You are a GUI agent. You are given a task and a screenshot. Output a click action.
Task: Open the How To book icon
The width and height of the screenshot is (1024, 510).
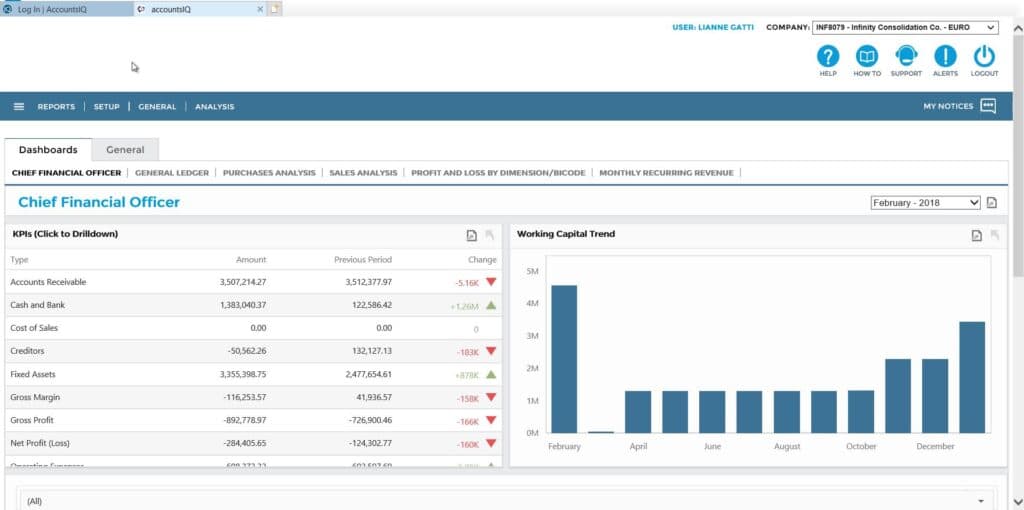867,57
